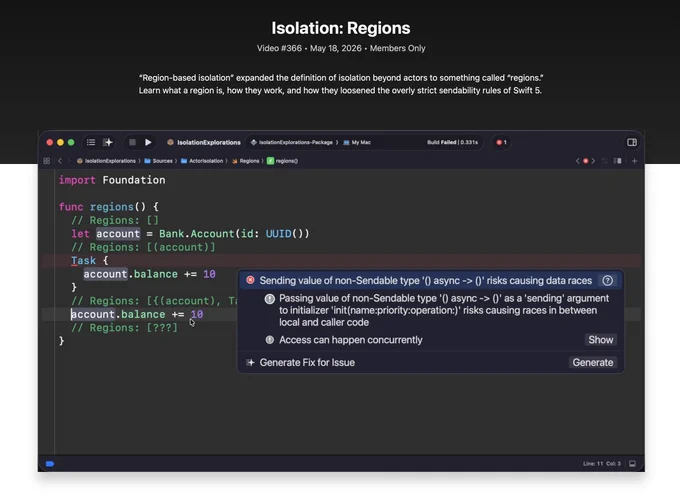The width and height of the screenshot is (680, 502).
Task: Go back in editor history
Action: [x=60, y=161]
